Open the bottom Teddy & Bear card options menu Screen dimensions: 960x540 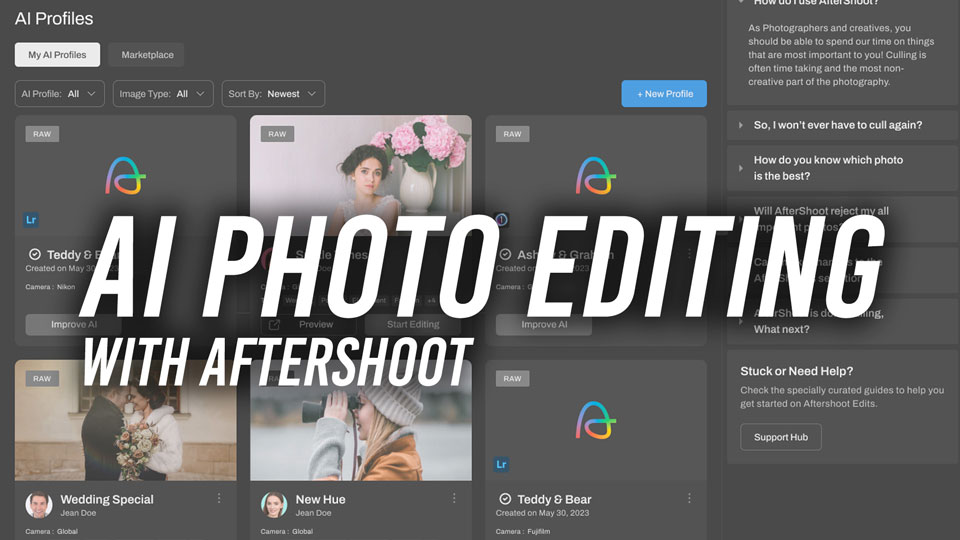[x=689, y=498]
